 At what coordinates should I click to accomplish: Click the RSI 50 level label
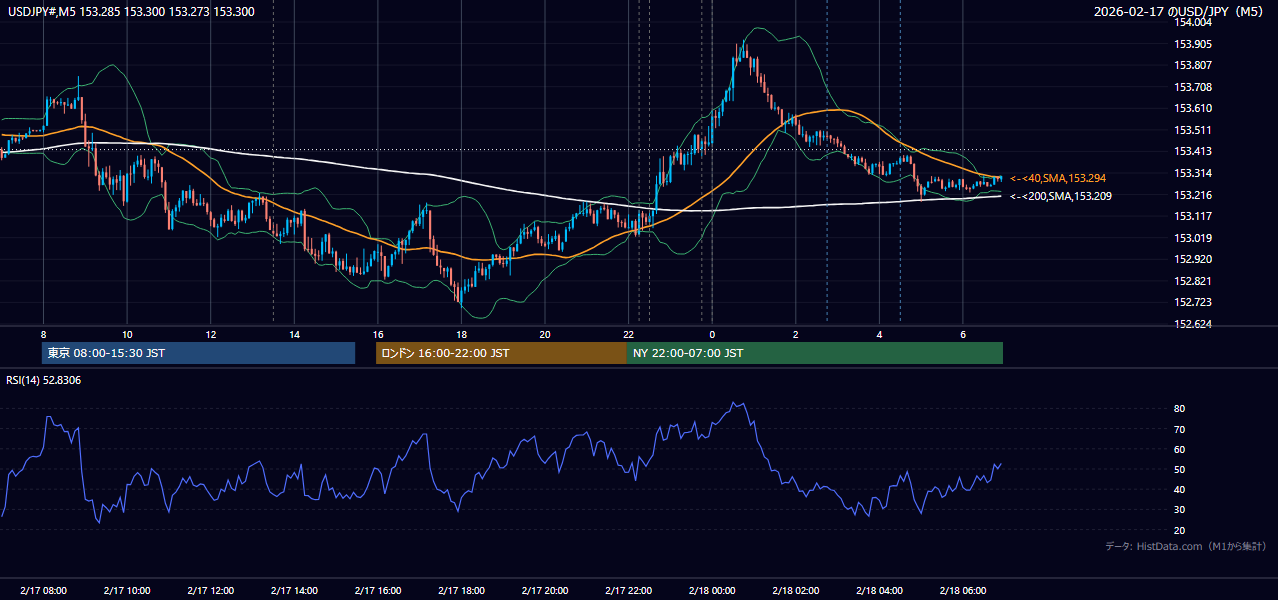coord(1179,470)
